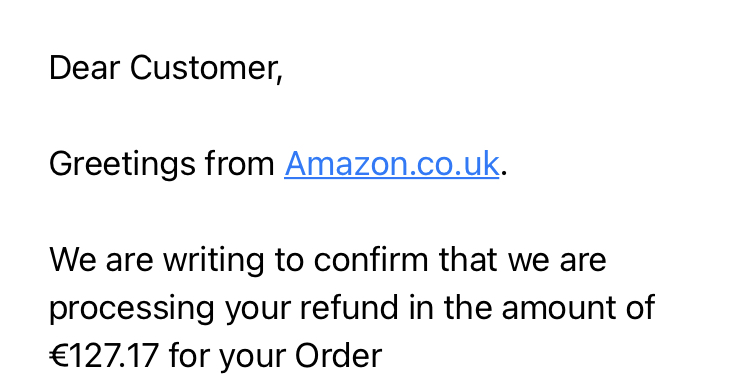
Task: Tap the word "for" after €127.17
Action: pos(189,355)
